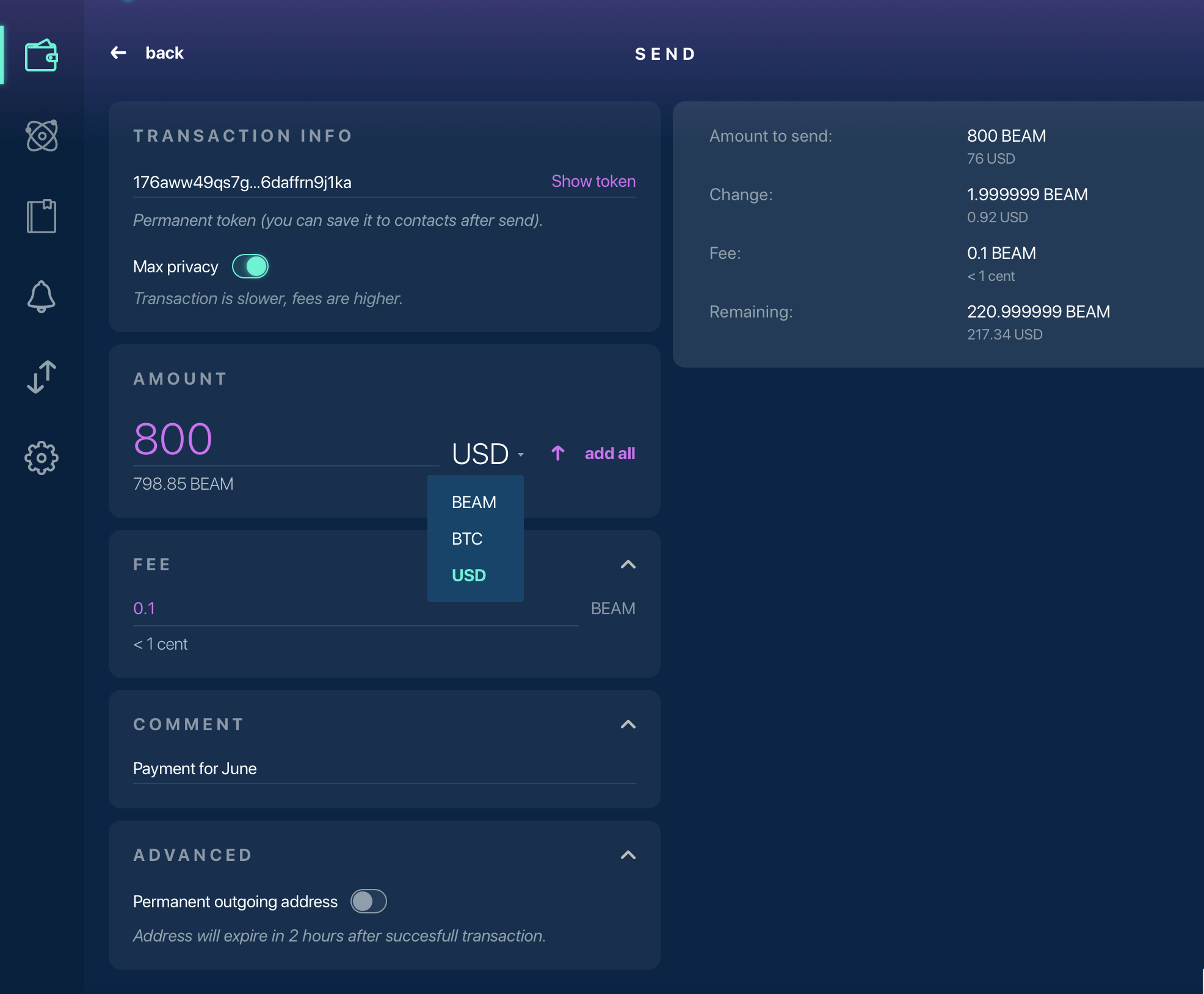Select the fee value 0.1 field
1204x994 pixels.
click(145, 608)
